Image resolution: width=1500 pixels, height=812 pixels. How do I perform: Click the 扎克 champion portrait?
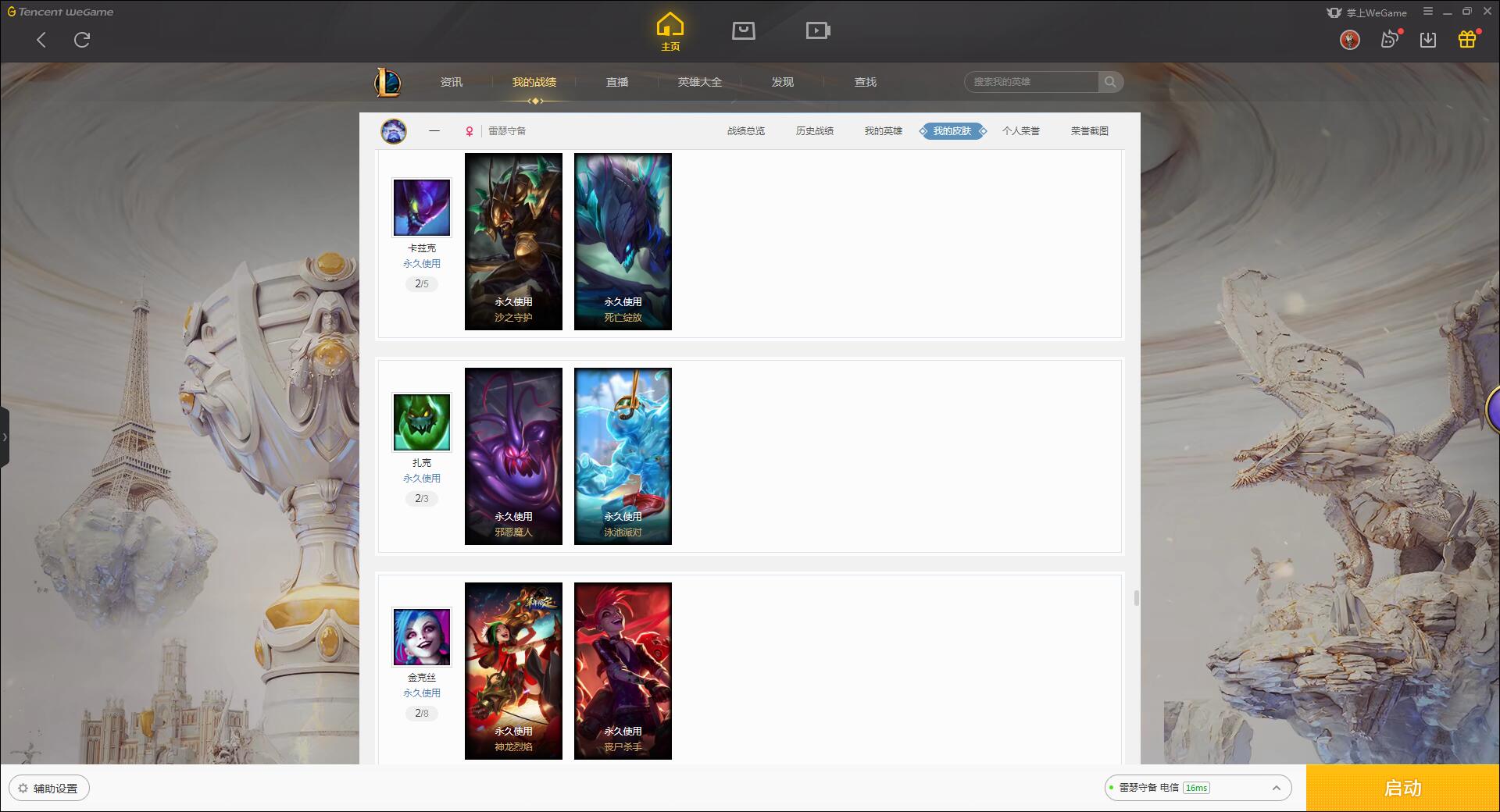[422, 422]
